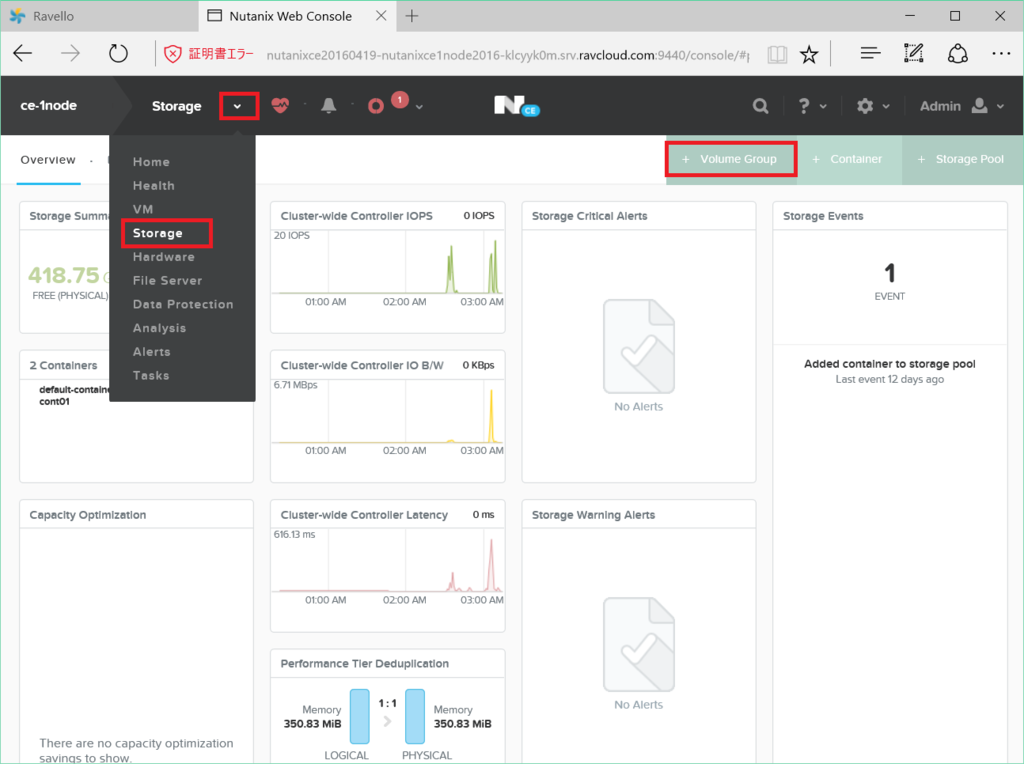Viewport: 1024px width, 764px height.
Task: Click the Admin user avatar icon
Action: pyautogui.click(x=980, y=106)
